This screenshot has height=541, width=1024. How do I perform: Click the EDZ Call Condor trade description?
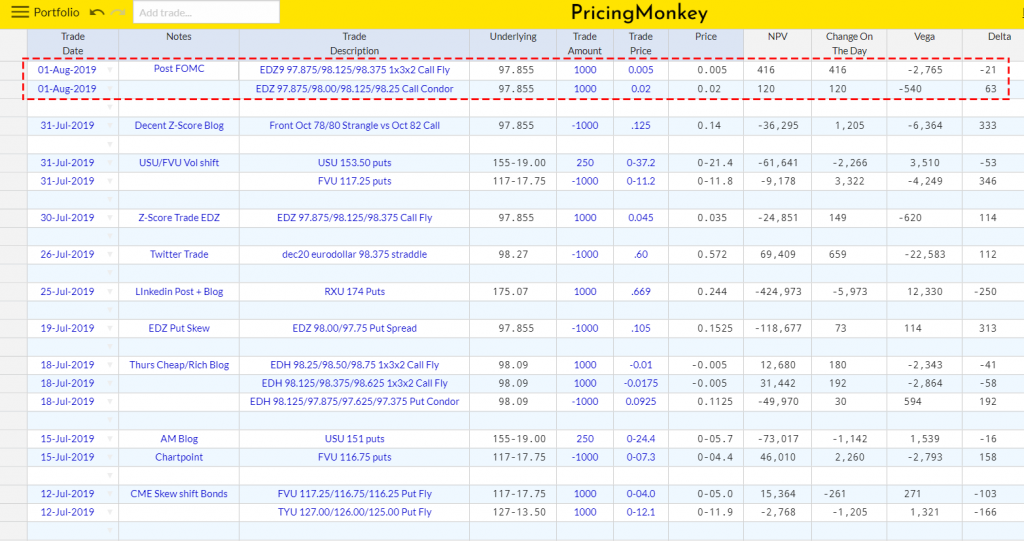point(355,89)
